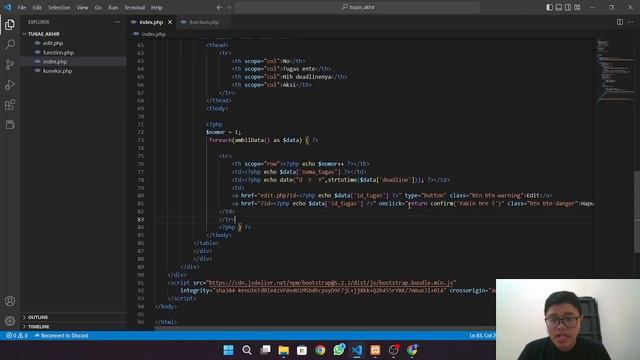Go back with the navigation arrow
The width and height of the screenshot is (640, 360).
[219, 7]
